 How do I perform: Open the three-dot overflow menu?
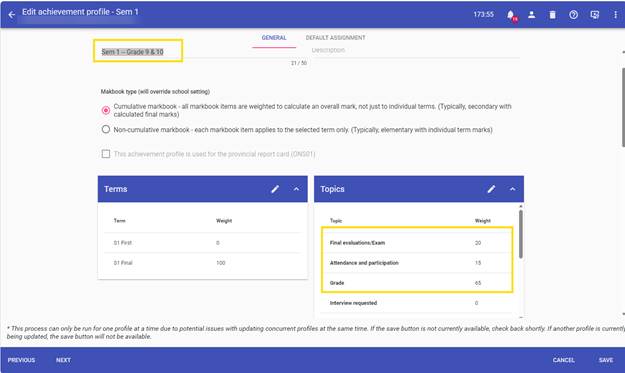615,15
